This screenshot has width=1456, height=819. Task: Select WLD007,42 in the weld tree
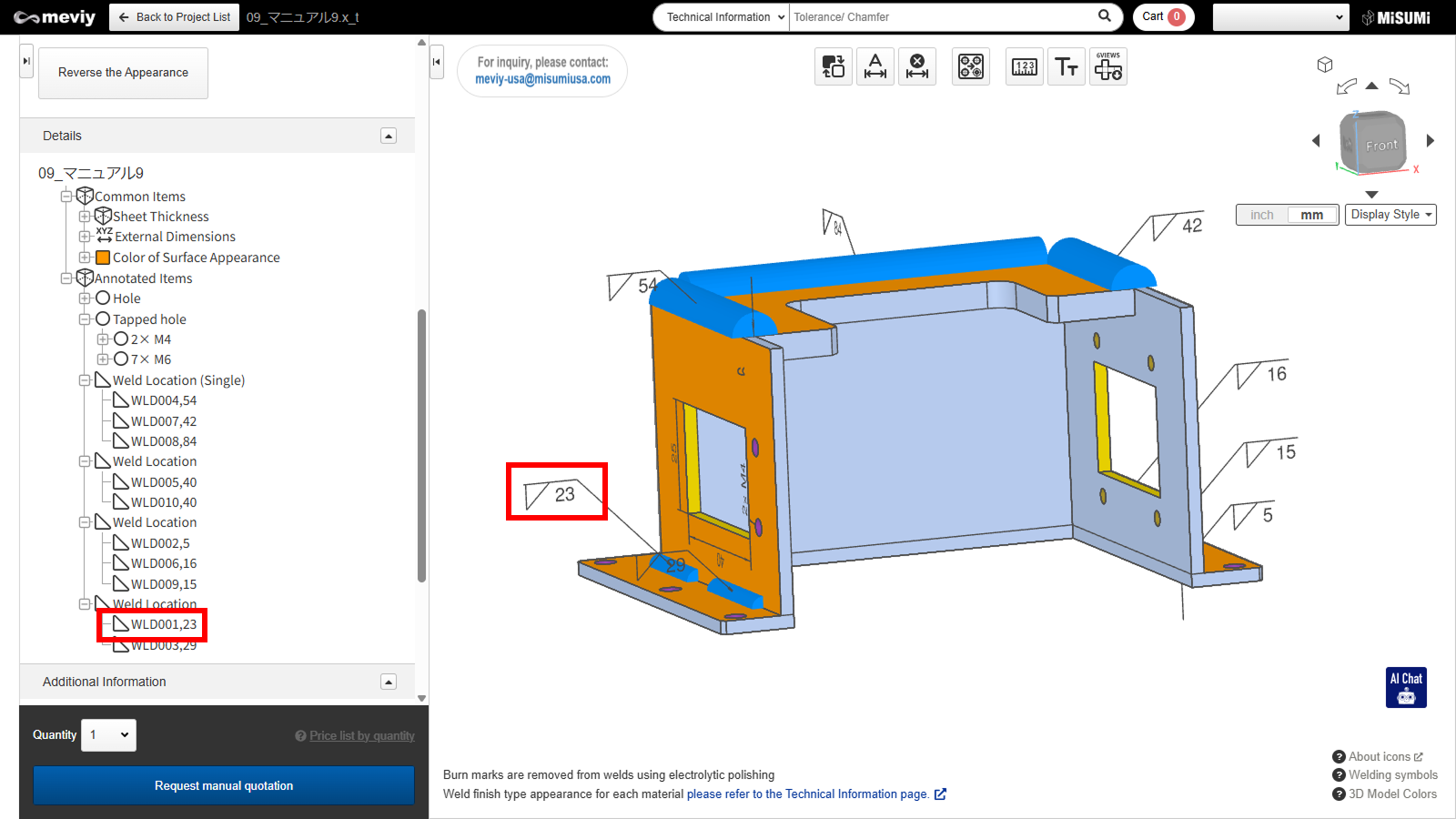[x=163, y=421]
